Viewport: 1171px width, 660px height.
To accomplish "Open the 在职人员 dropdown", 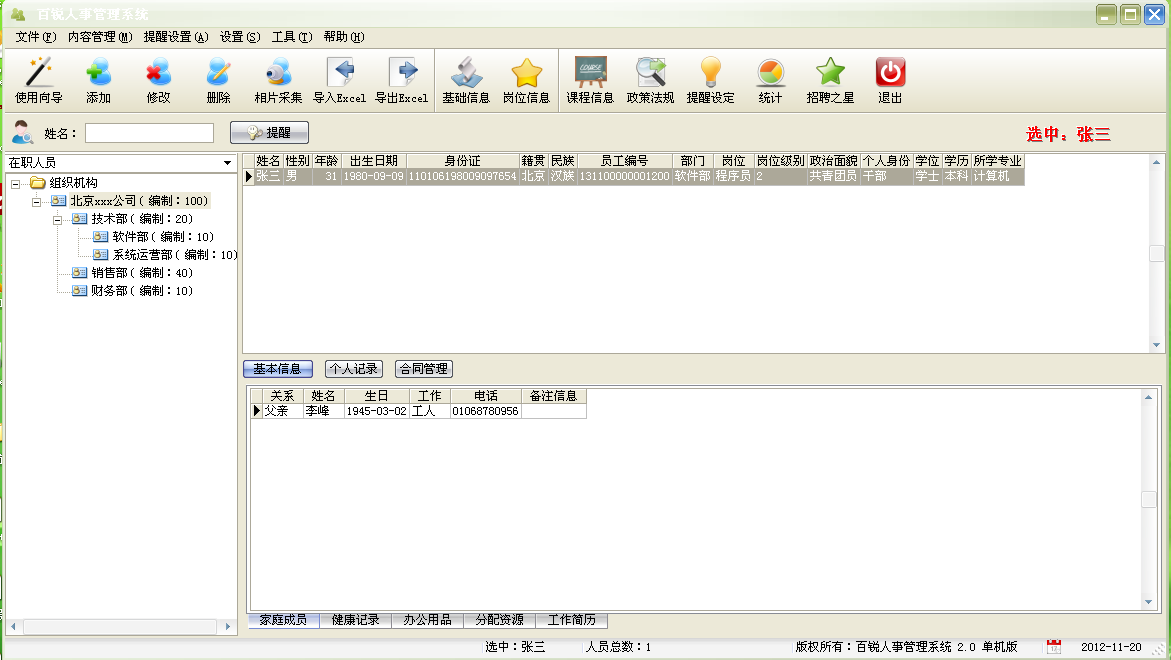I will coord(227,163).
